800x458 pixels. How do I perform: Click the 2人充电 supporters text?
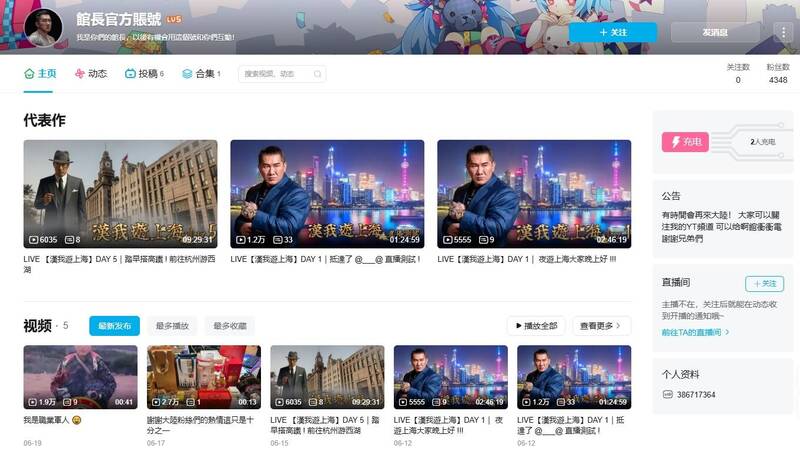coord(762,141)
